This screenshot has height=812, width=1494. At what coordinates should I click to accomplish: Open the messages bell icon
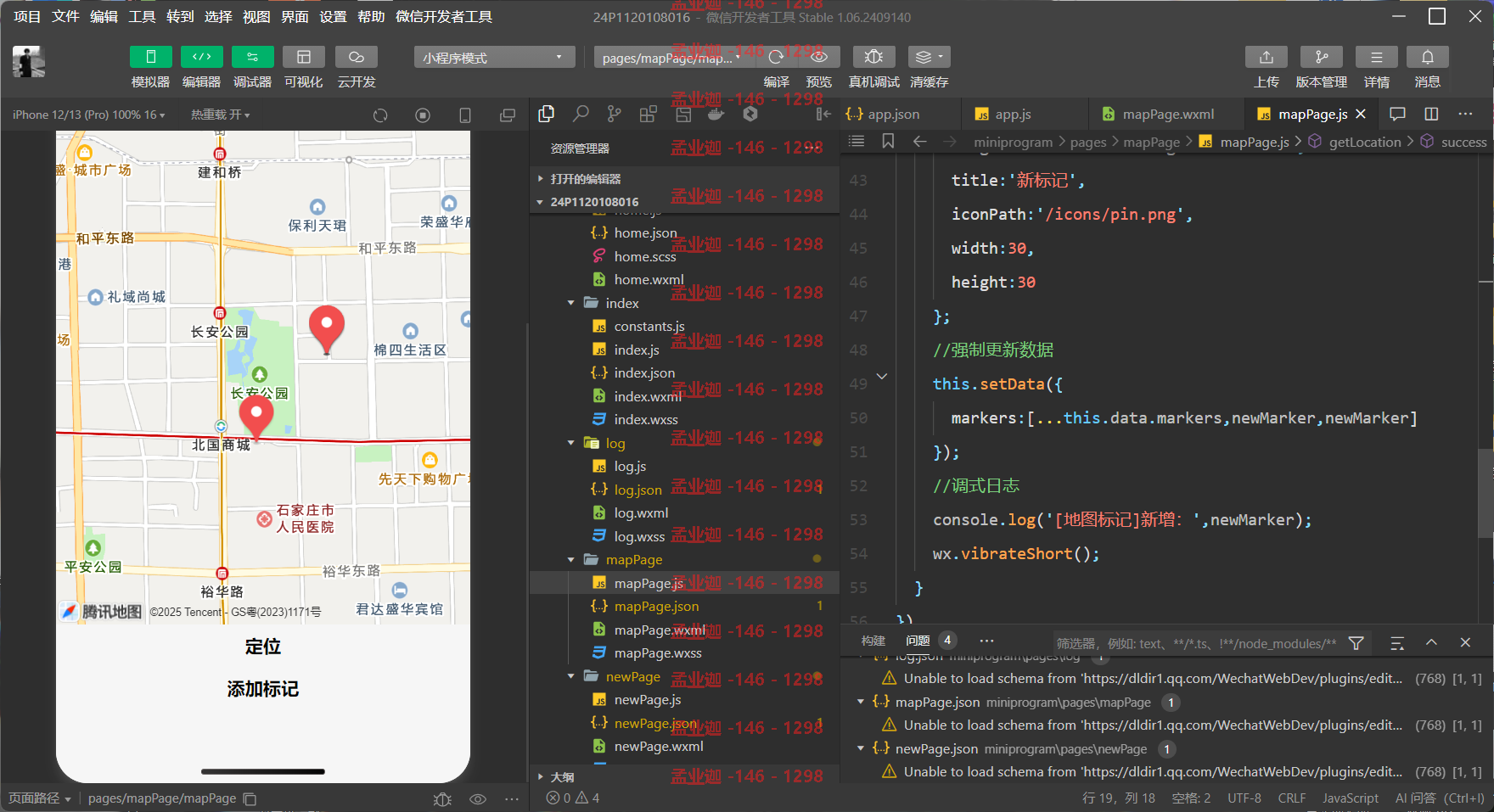click(1427, 57)
